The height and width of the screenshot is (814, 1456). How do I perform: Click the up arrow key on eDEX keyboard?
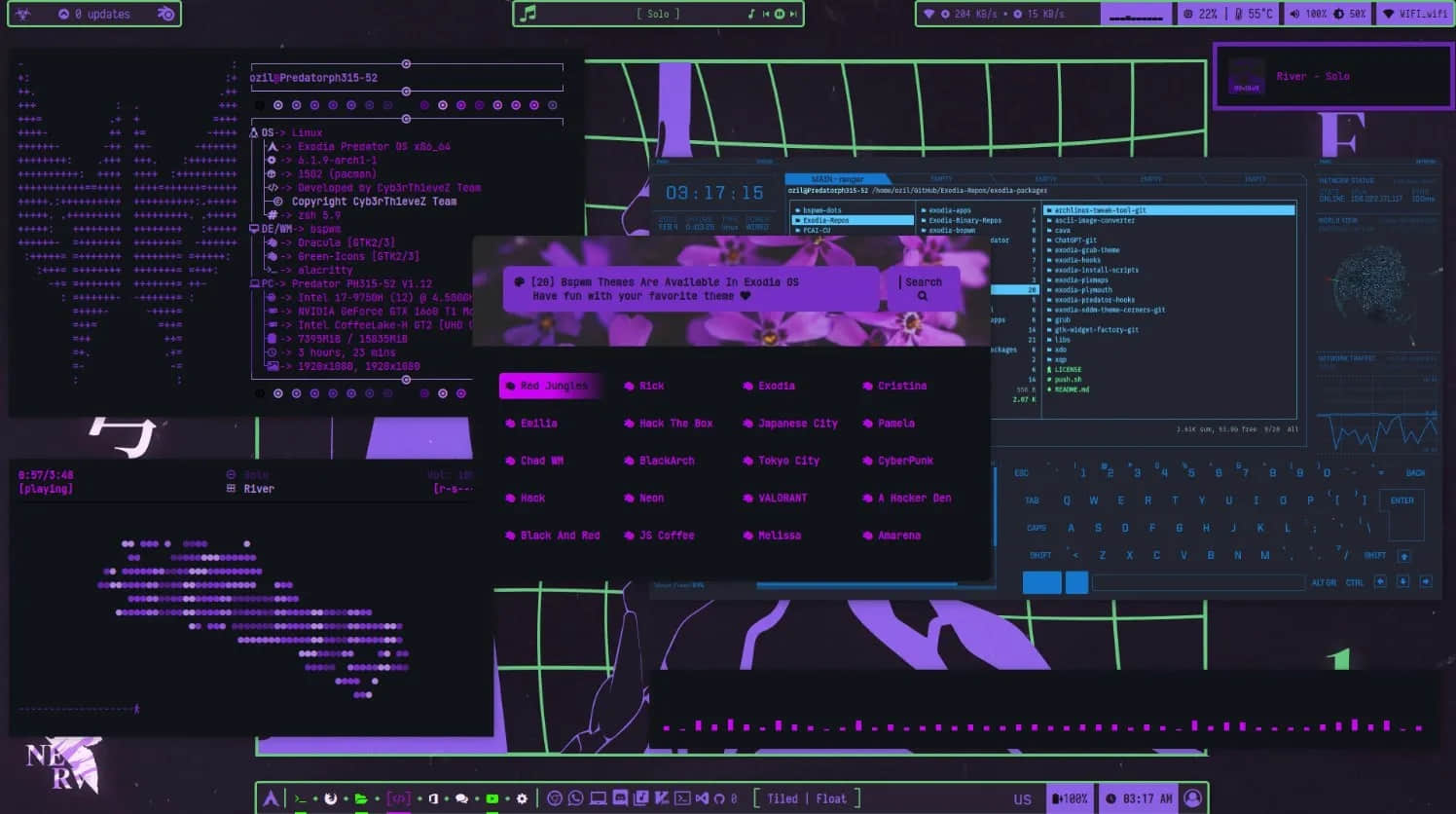click(x=1403, y=556)
